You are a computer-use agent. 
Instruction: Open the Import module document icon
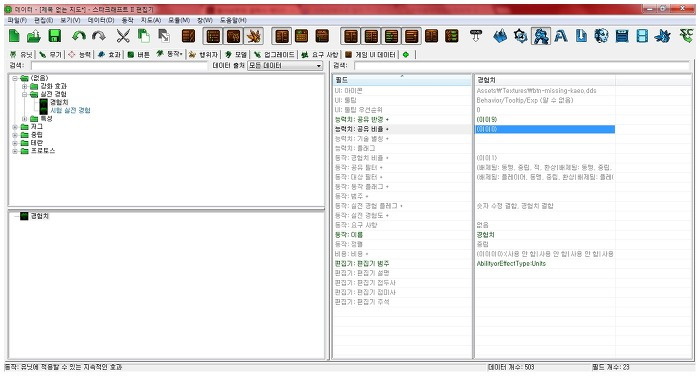(x=581, y=36)
